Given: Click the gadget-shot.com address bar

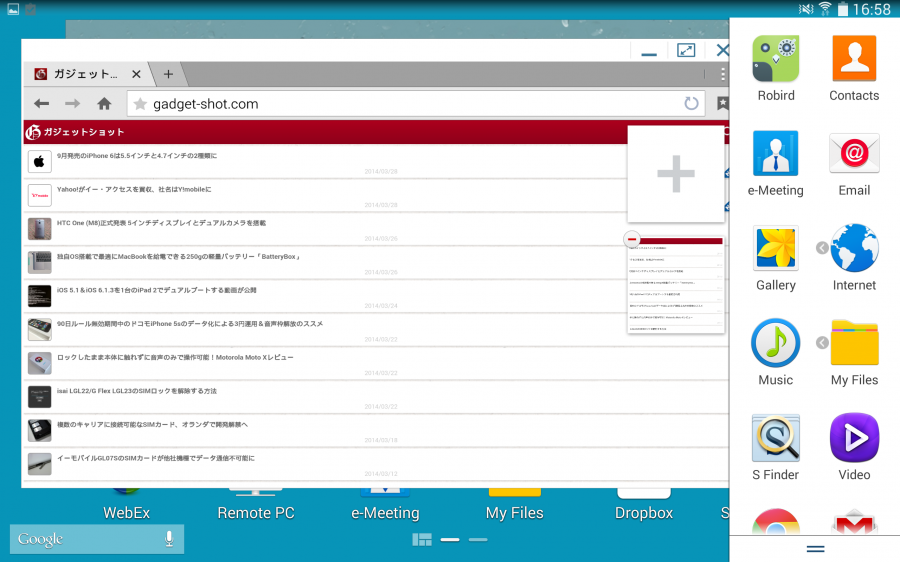Looking at the screenshot, I should pos(410,104).
